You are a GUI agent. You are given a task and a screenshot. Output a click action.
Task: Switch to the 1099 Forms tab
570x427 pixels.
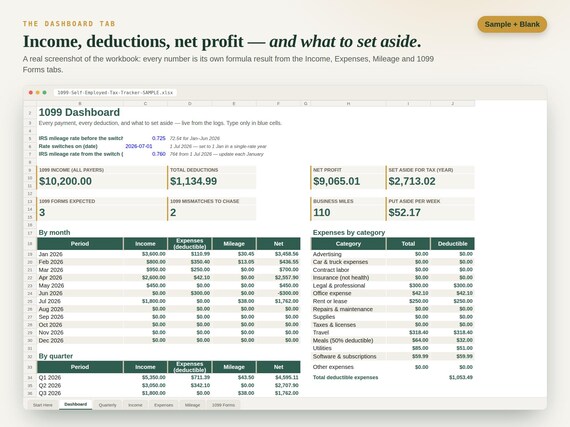tap(223, 405)
